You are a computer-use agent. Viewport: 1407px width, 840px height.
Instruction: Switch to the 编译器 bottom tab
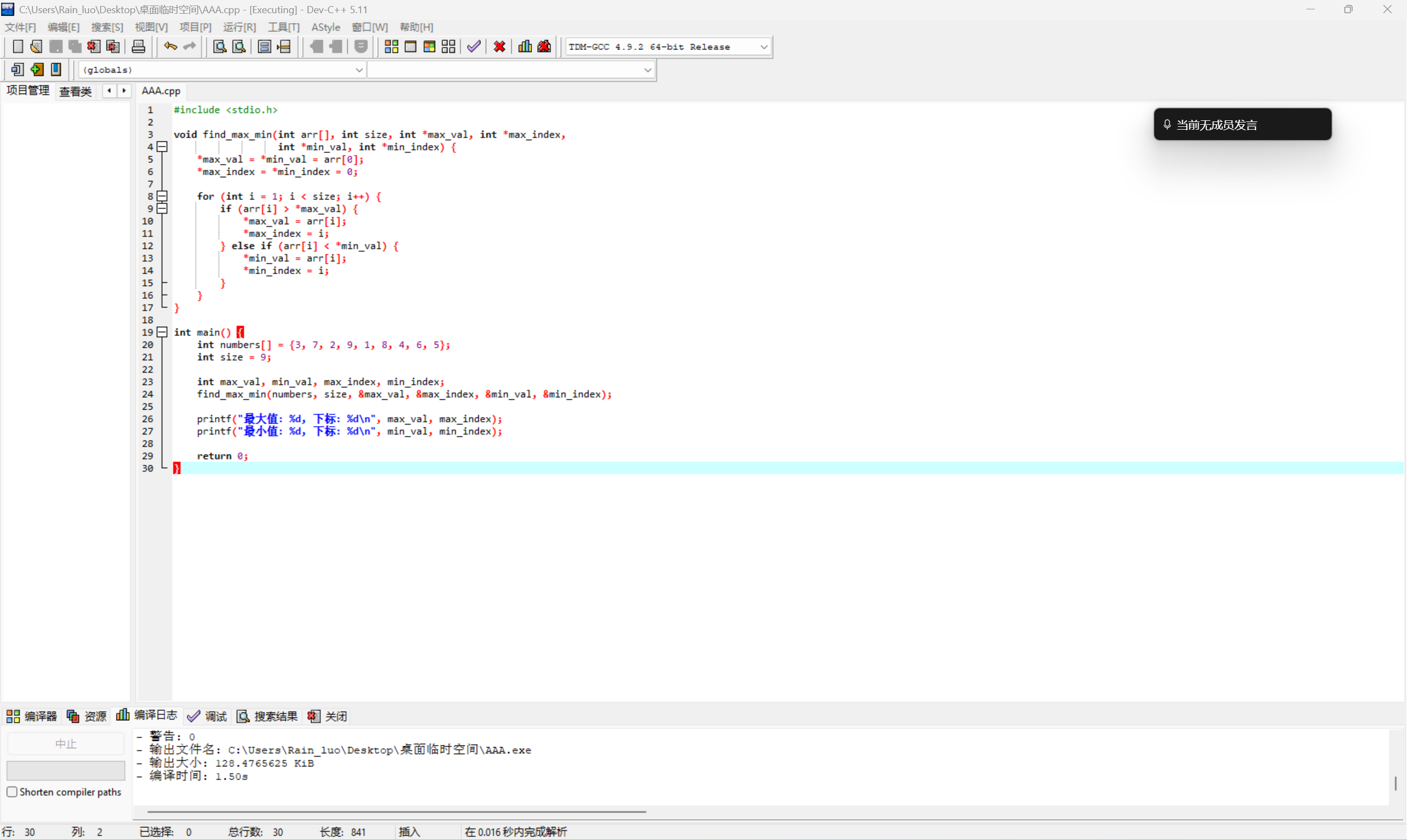click(x=32, y=716)
